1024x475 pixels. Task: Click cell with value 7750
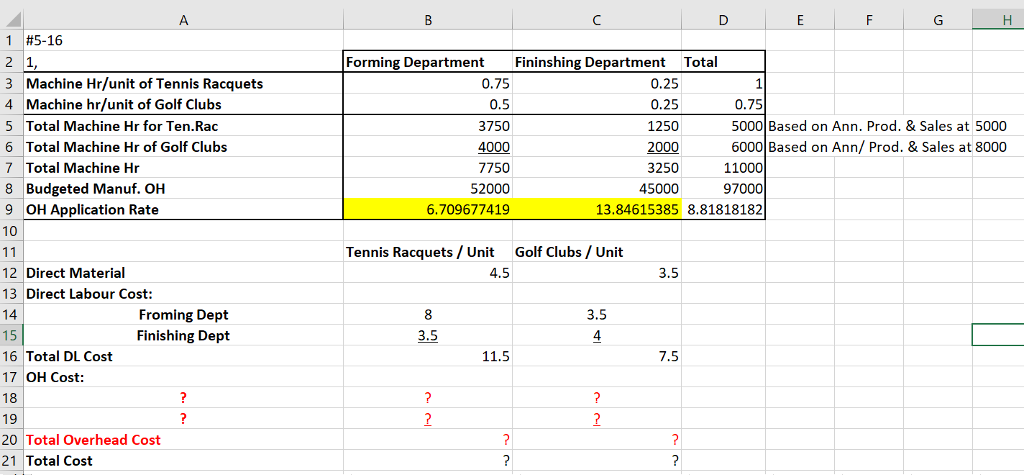(x=428, y=168)
